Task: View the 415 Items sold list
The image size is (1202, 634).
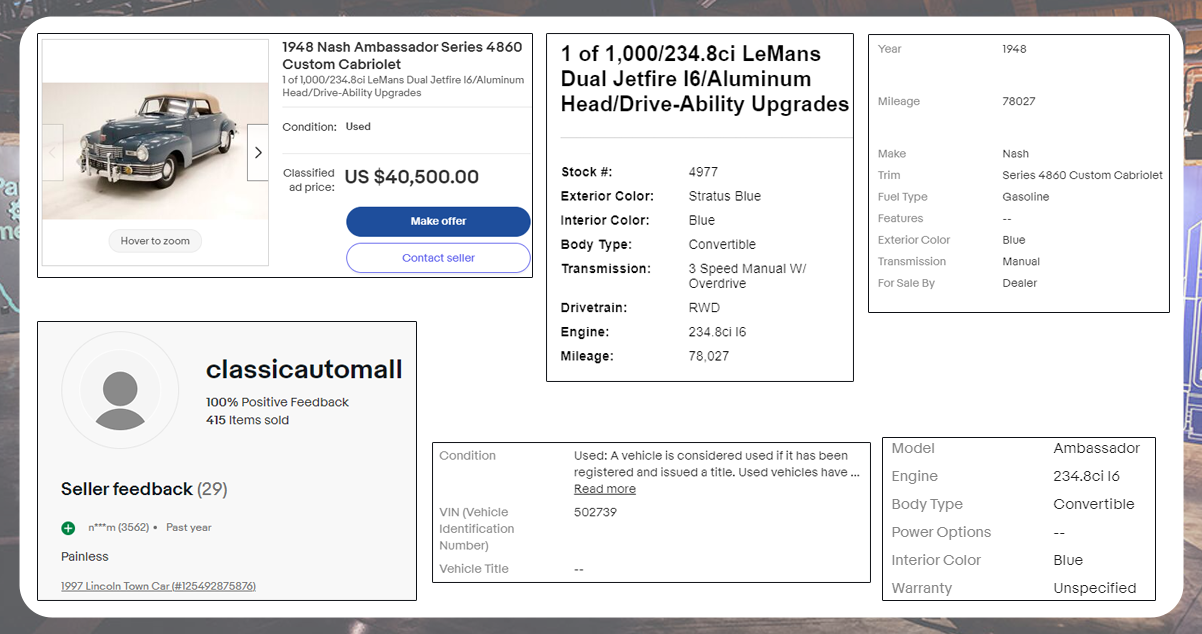Action: (x=245, y=418)
